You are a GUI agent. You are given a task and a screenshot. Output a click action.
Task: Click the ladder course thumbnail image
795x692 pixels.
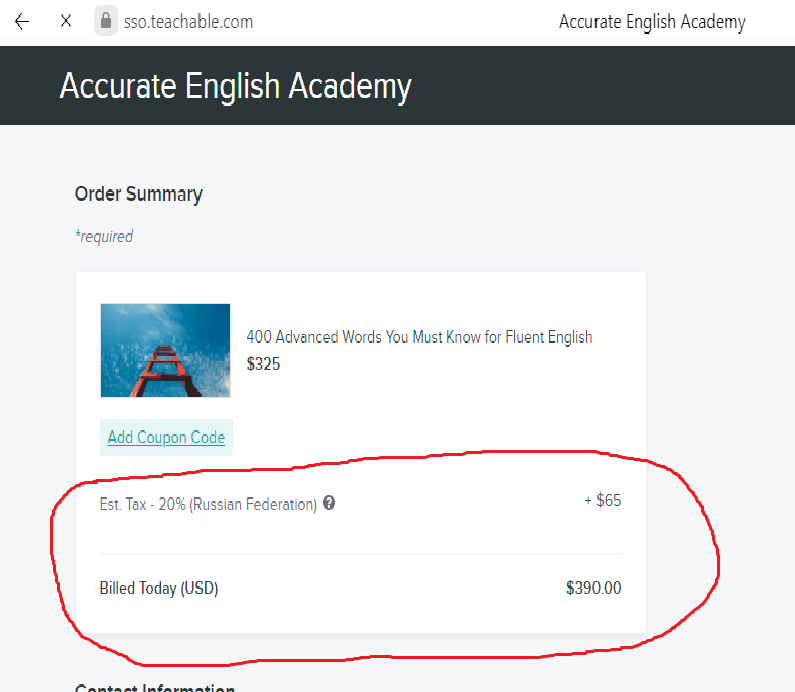(x=165, y=350)
